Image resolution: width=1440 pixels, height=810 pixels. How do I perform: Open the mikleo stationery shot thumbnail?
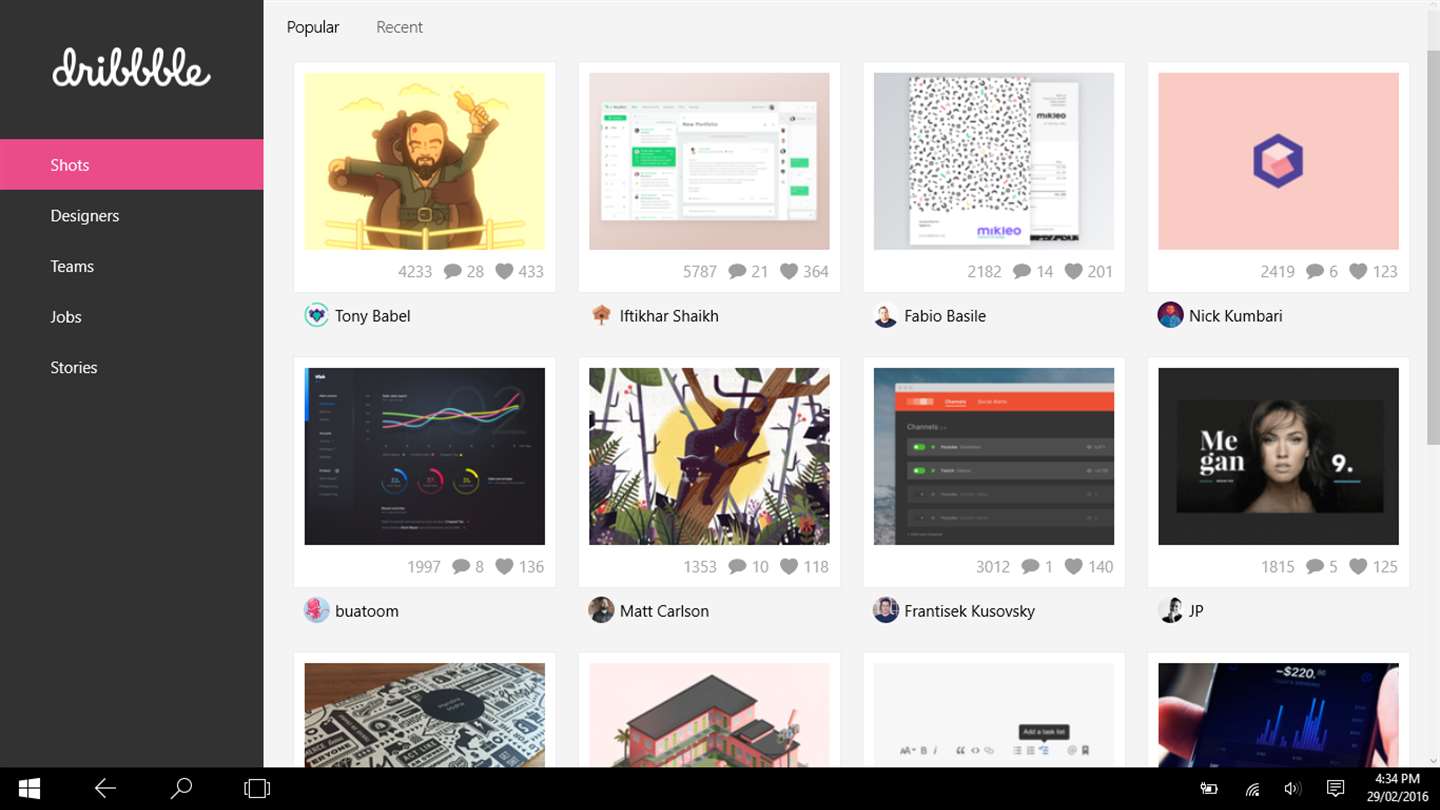coord(994,161)
